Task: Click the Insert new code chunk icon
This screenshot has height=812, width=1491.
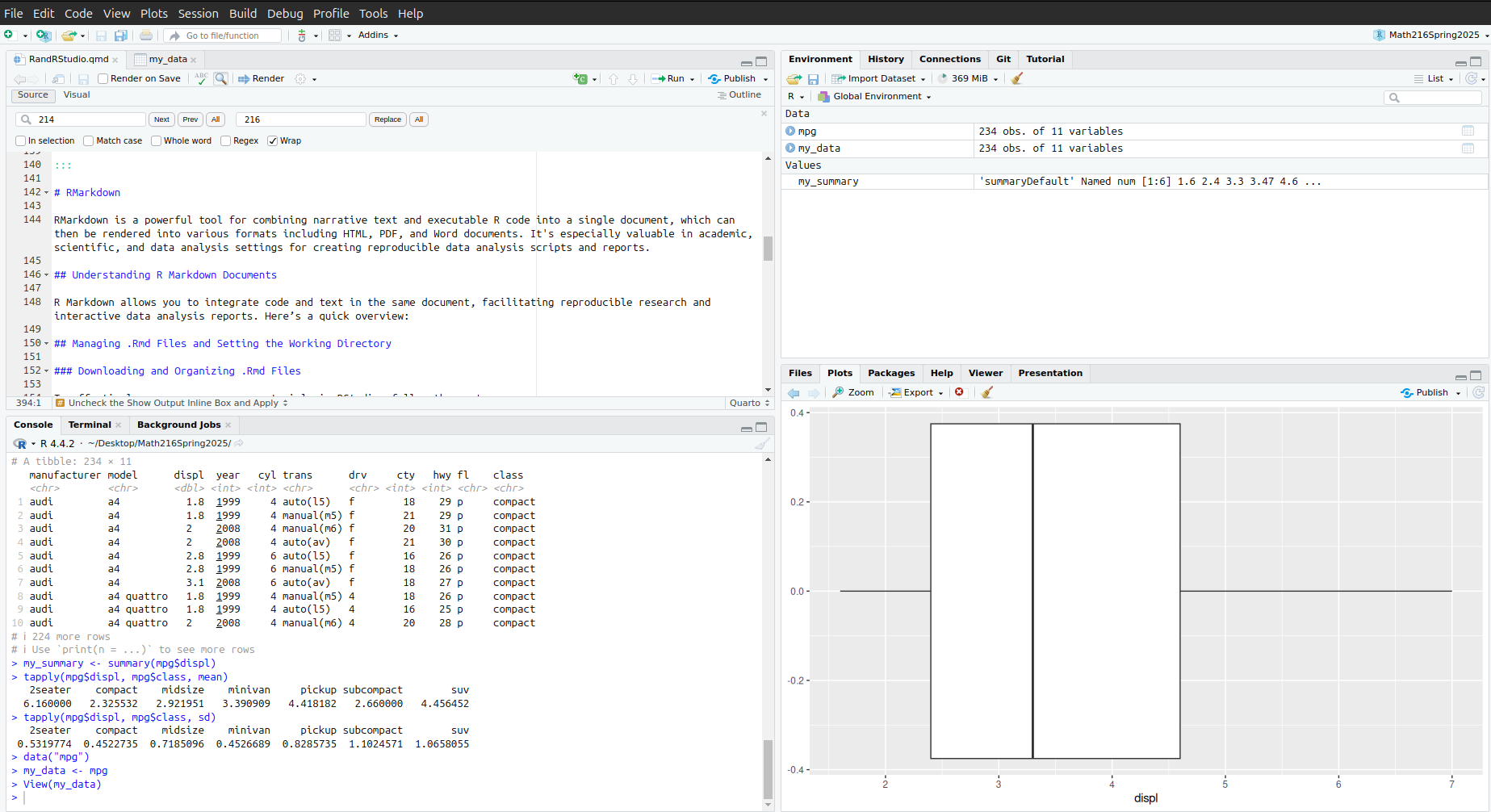Action: click(x=580, y=78)
